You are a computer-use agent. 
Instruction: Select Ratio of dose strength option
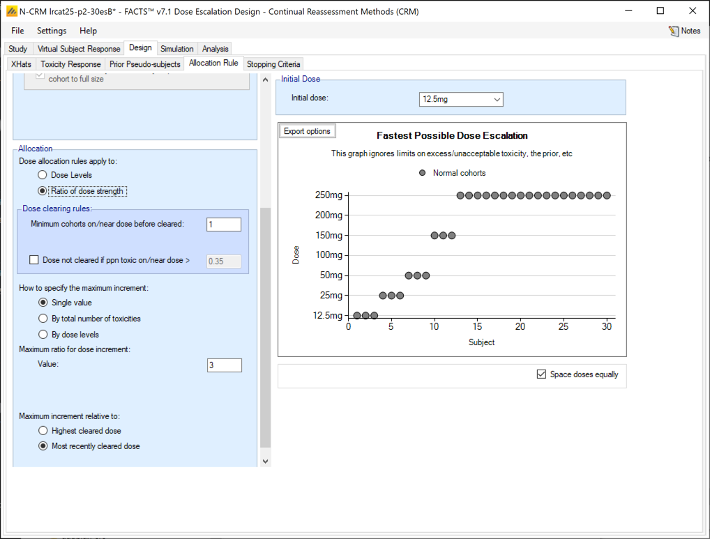point(42,190)
